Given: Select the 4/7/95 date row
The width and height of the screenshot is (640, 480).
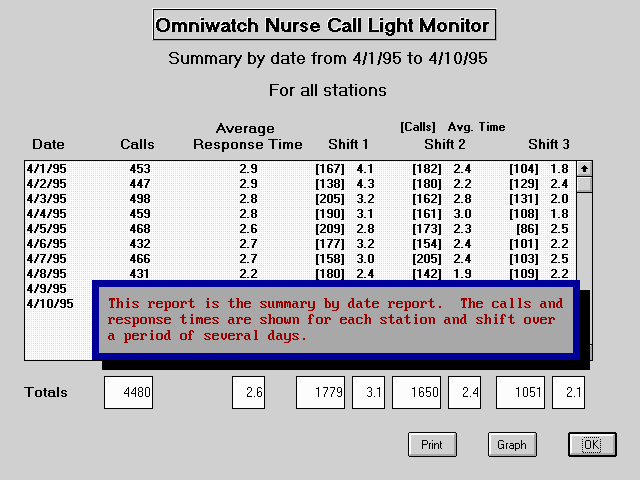Looking at the screenshot, I should point(300,259).
